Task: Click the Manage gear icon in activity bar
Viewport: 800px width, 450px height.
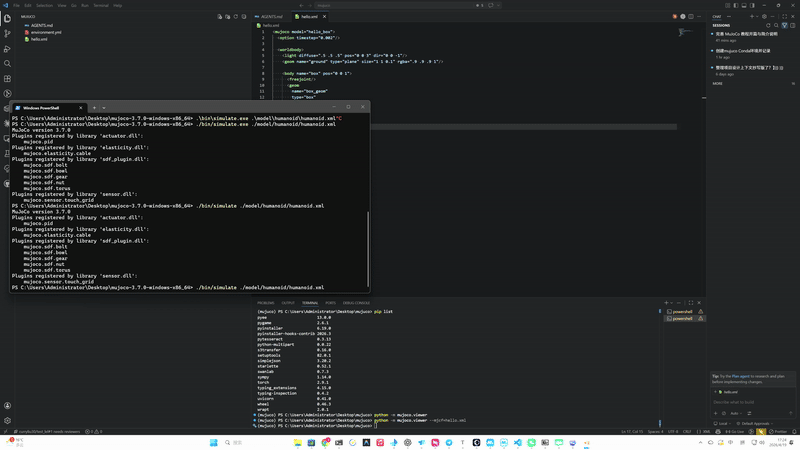Action: click(7, 420)
